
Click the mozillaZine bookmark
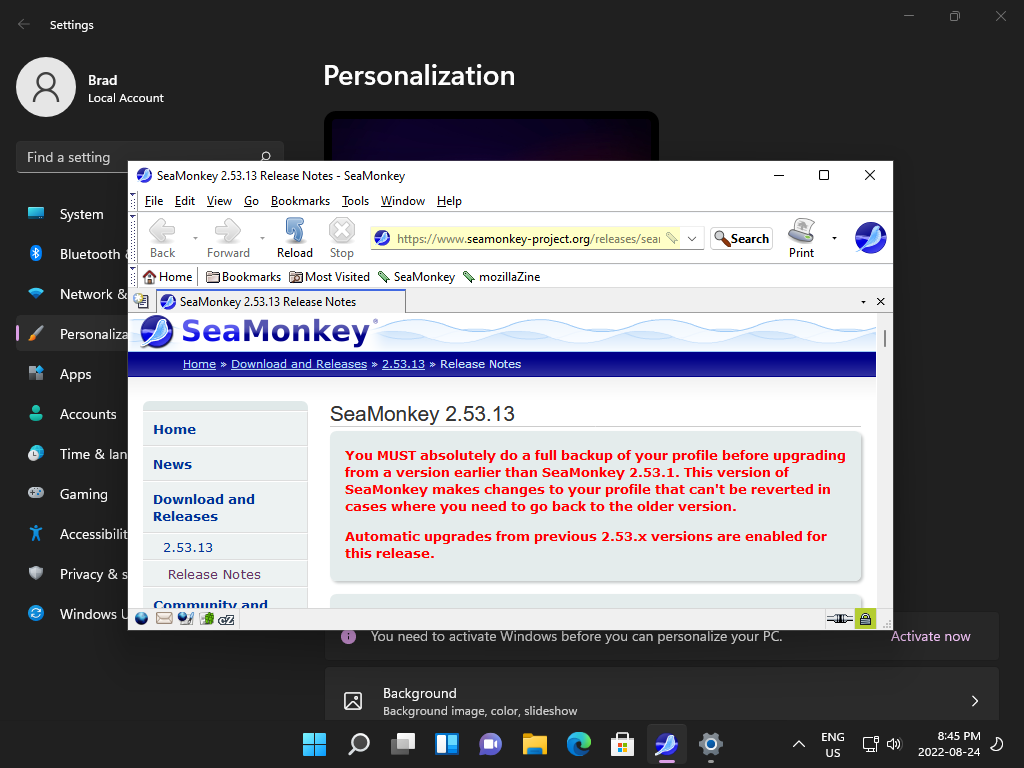click(502, 277)
